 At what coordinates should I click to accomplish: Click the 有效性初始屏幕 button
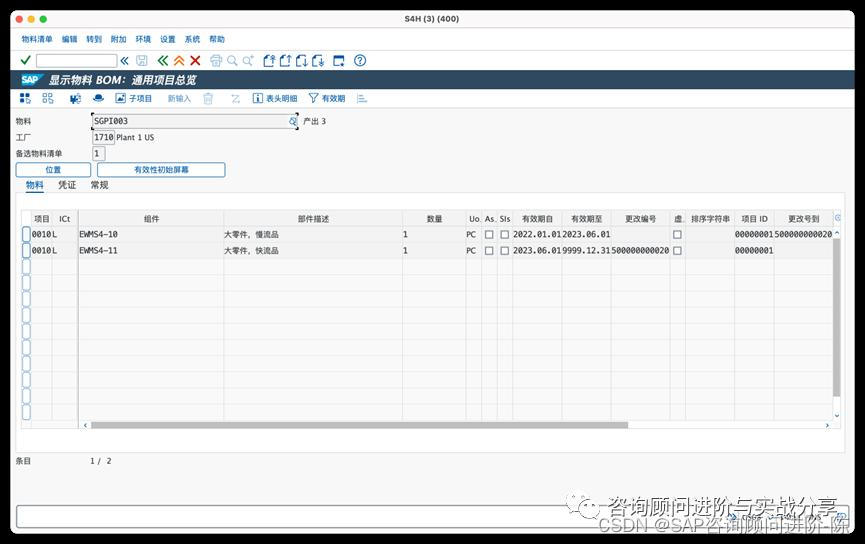click(x=161, y=169)
